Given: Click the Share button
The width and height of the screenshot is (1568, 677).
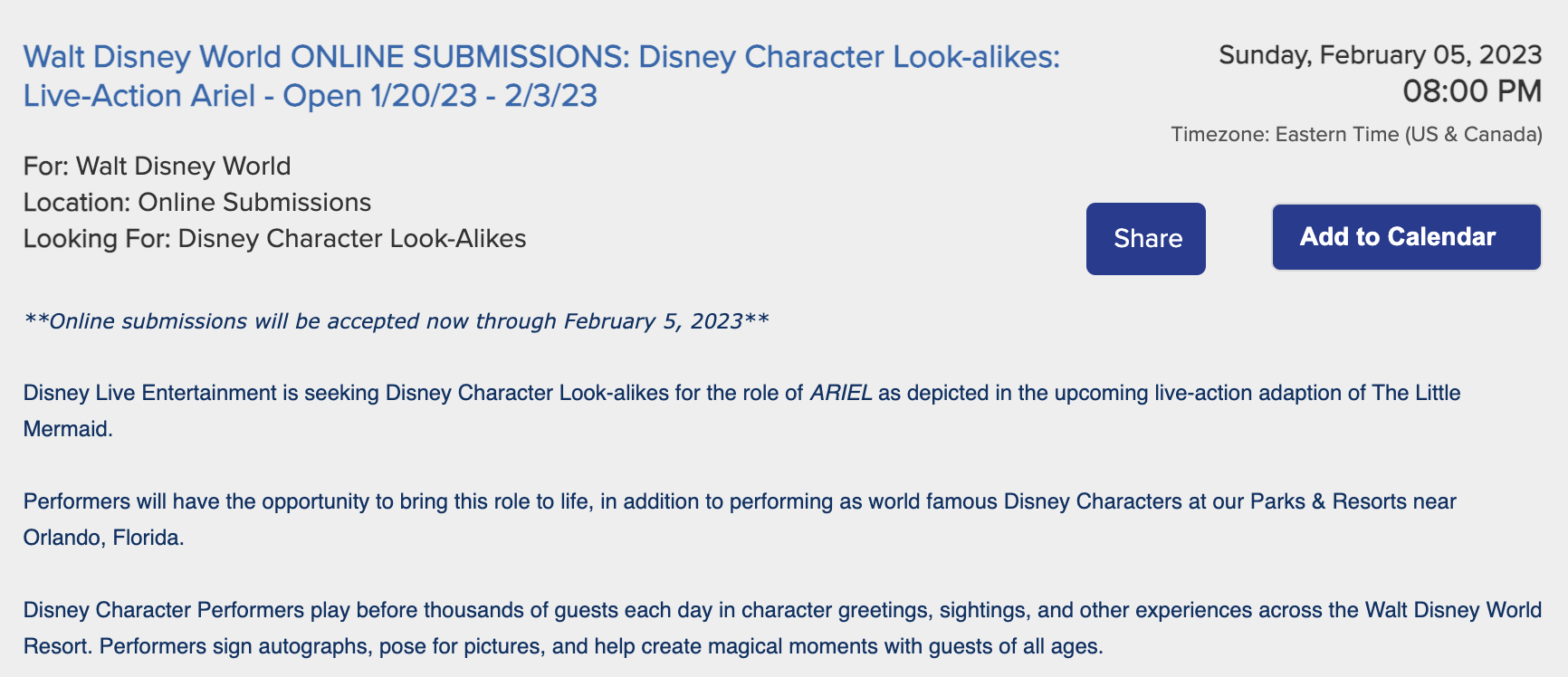Looking at the screenshot, I should point(1145,238).
